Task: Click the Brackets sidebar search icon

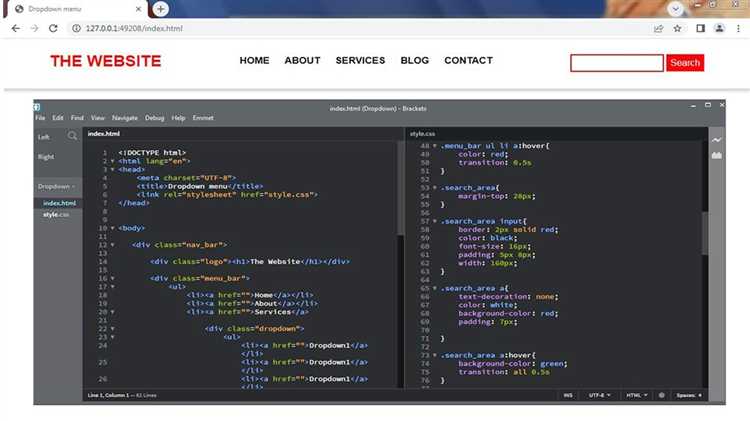Action: coord(72,136)
